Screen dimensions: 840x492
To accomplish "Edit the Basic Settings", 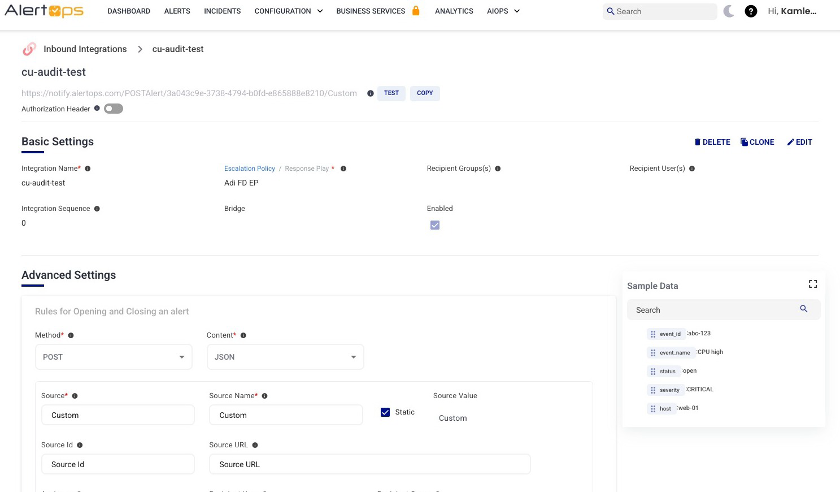I will click(x=799, y=142).
